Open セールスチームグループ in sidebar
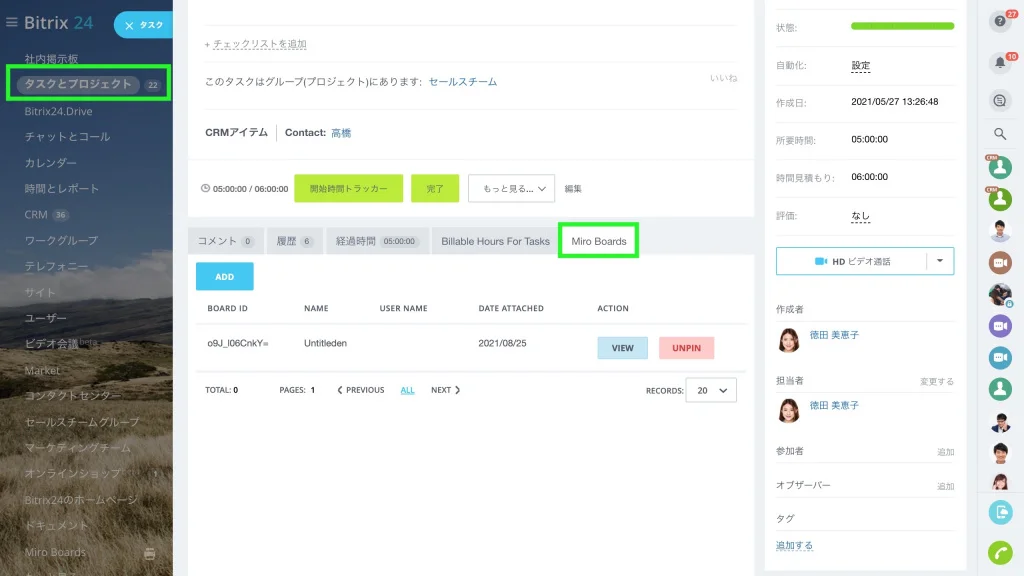Image resolution: width=1024 pixels, height=576 pixels. coord(82,422)
